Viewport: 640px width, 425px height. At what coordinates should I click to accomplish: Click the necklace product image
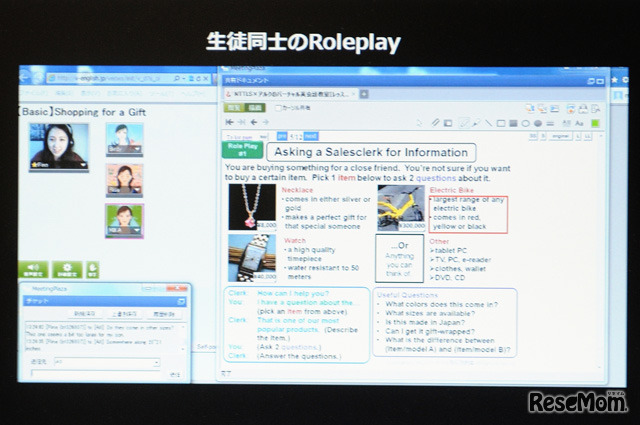(x=252, y=207)
